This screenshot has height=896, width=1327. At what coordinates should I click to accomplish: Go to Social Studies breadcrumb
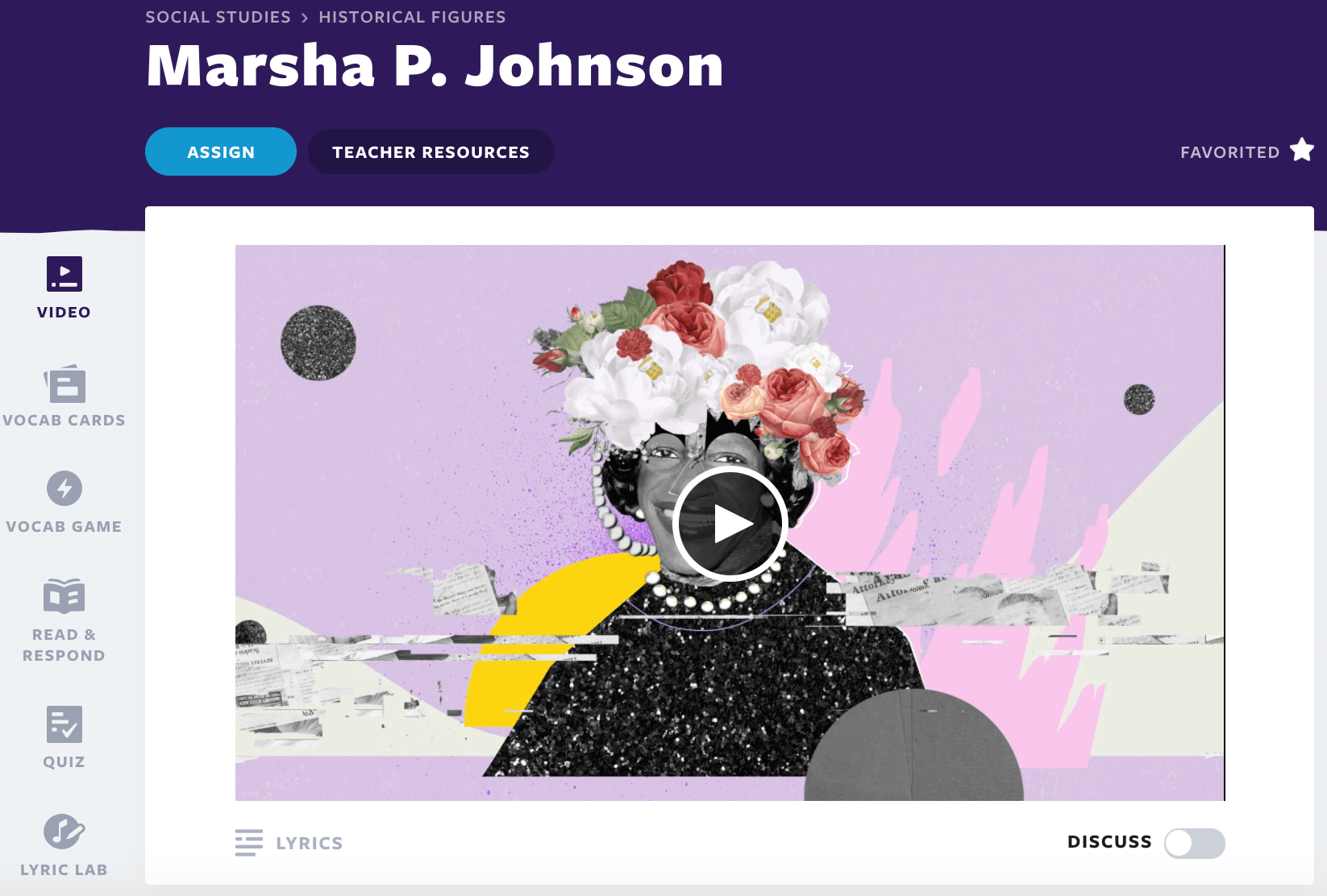click(x=218, y=17)
